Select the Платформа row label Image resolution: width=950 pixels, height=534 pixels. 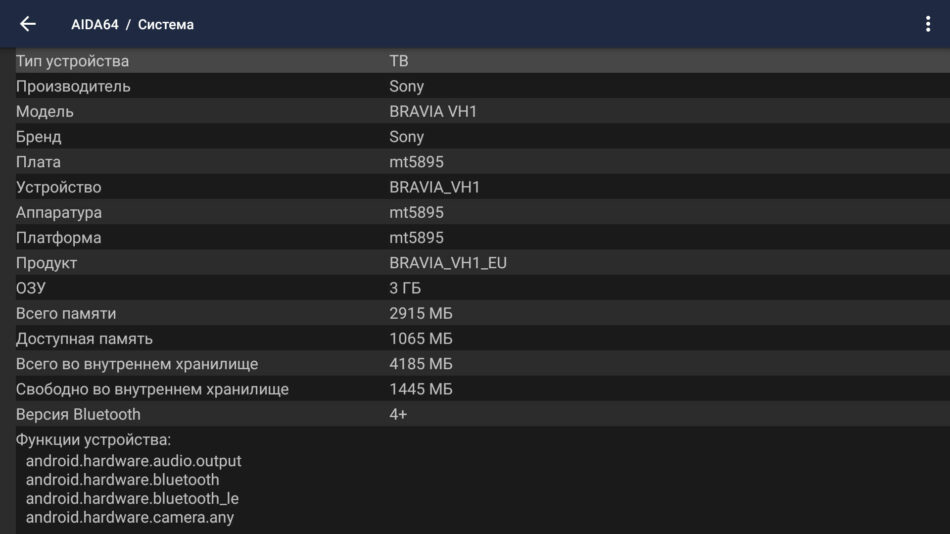coord(59,238)
